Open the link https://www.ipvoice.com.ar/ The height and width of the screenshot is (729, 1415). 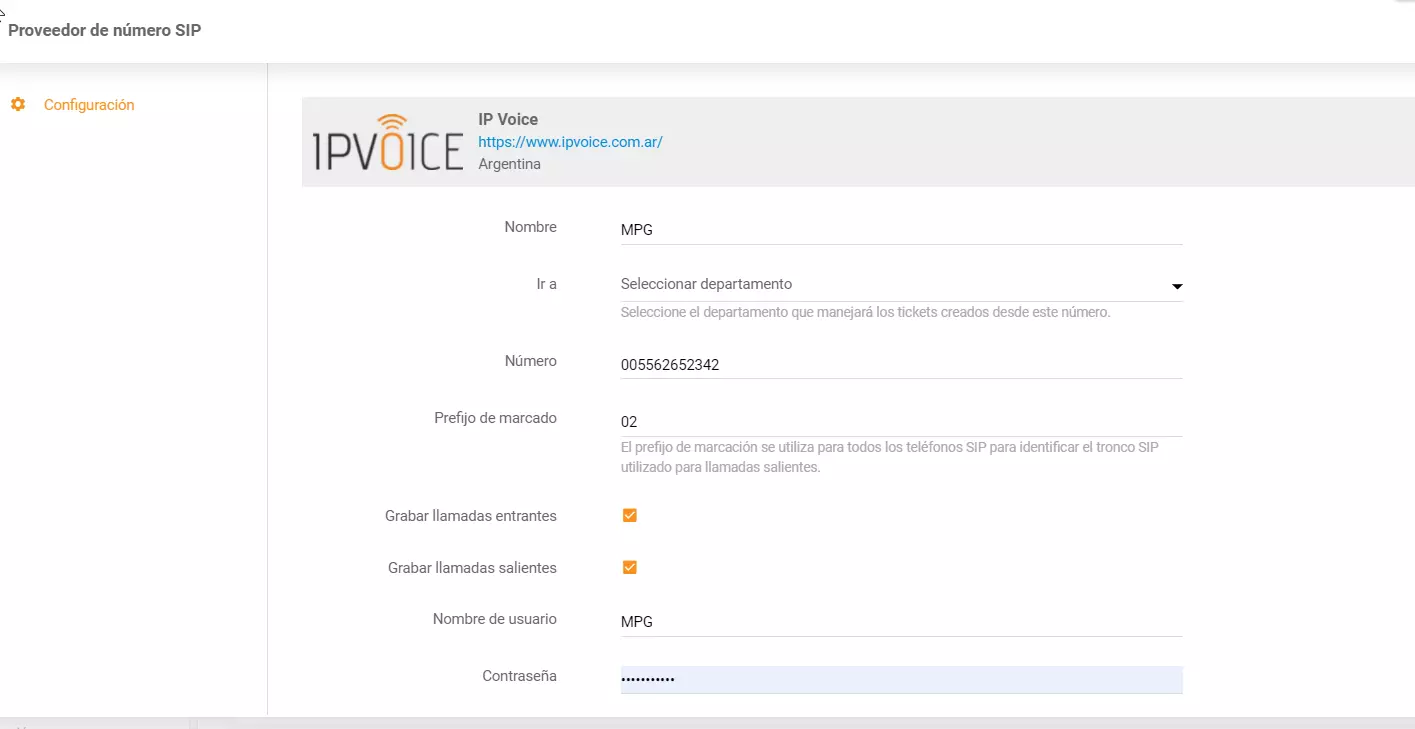point(570,141)
